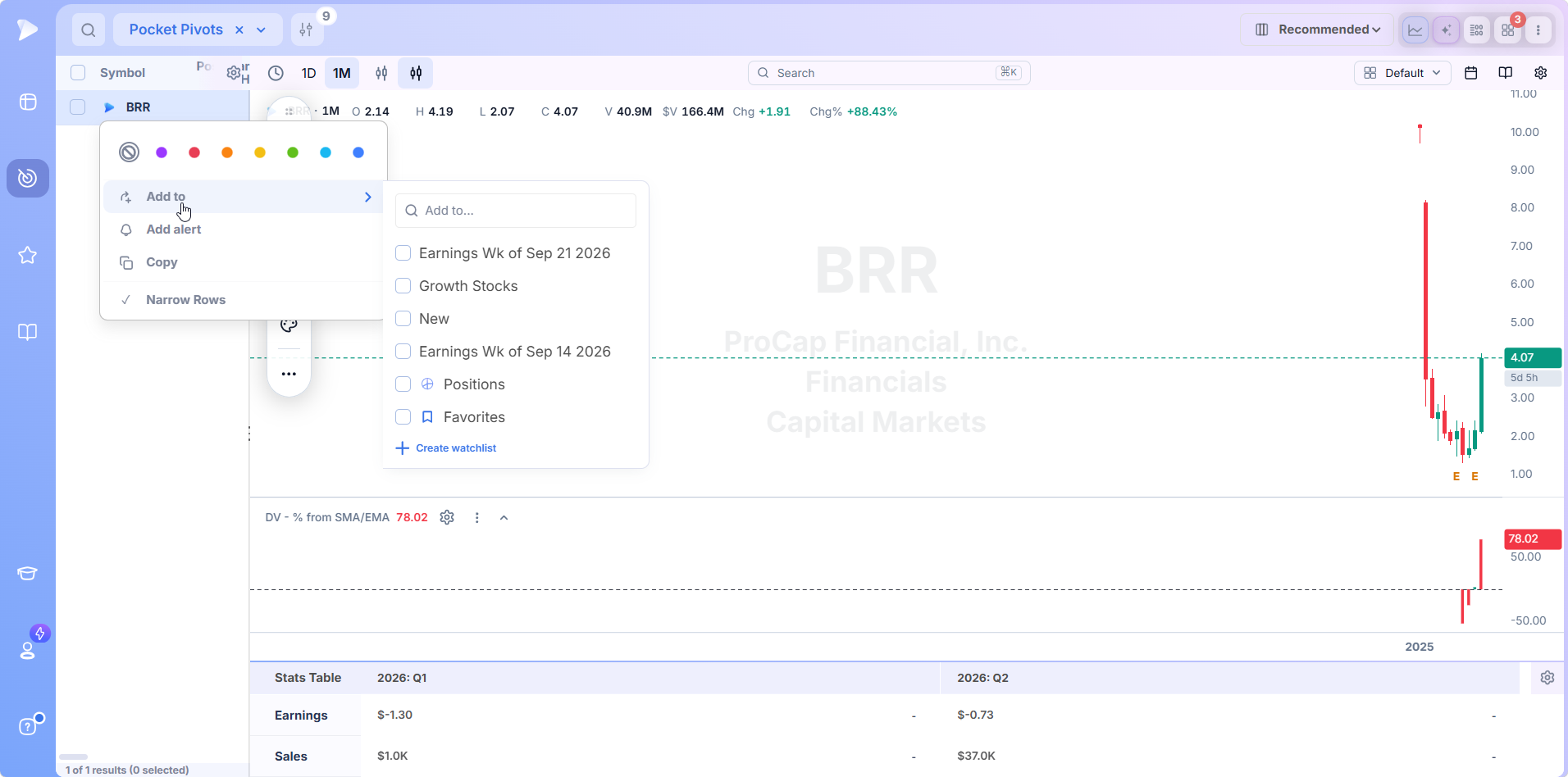
Task: Toggle the BRR row checkbox
Action: 78,107
